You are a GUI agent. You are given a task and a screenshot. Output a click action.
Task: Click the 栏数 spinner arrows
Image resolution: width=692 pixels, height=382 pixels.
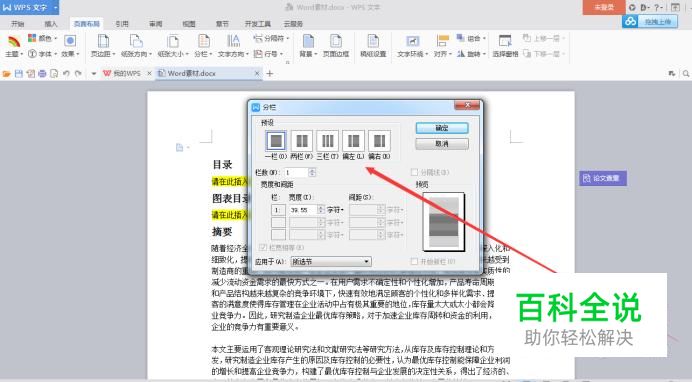point(312,172)
